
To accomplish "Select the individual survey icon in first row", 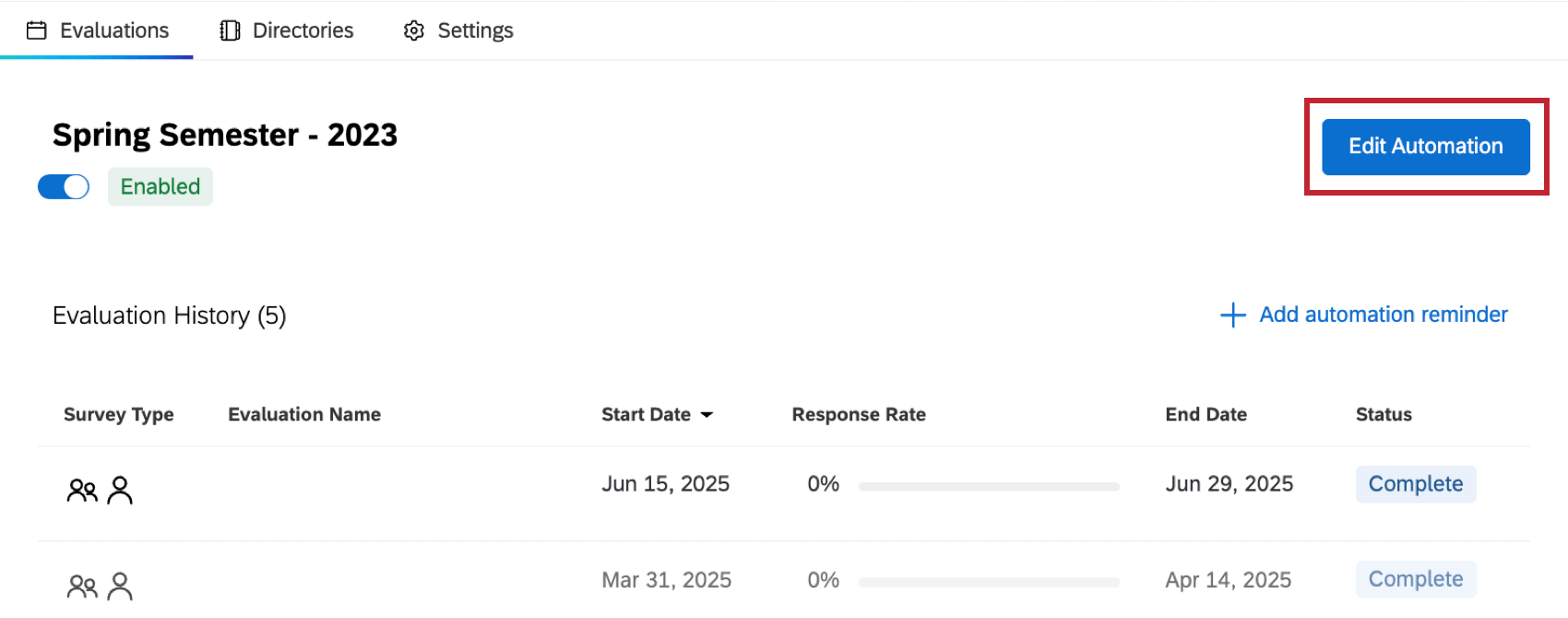I will [121, 490].
